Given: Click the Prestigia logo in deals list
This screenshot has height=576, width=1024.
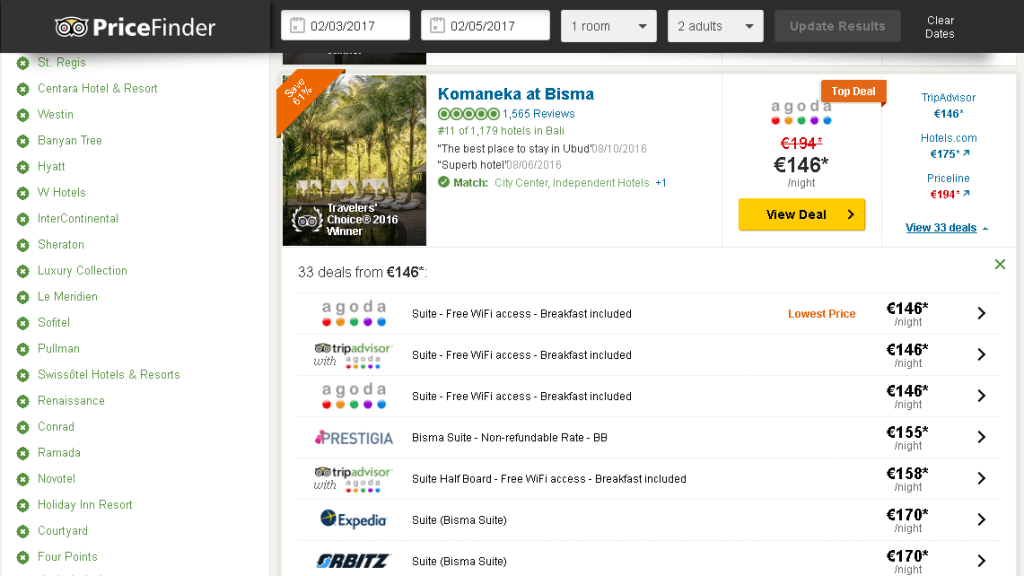Looking at the screenshot, I should click(x=354, y=438).
